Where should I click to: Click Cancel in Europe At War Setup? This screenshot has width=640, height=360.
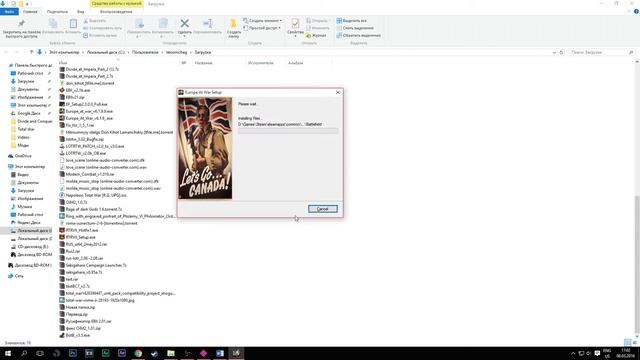pos(322,209)
